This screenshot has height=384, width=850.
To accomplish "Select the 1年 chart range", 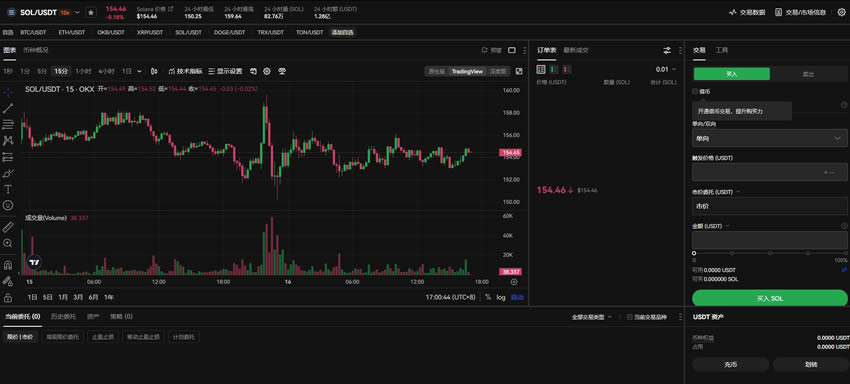I will click(x=109, y=297).
